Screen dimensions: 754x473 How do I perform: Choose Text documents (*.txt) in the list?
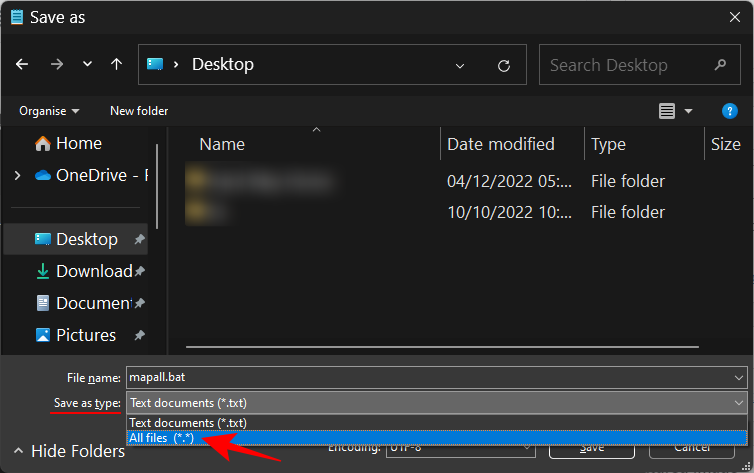point(437,423)
